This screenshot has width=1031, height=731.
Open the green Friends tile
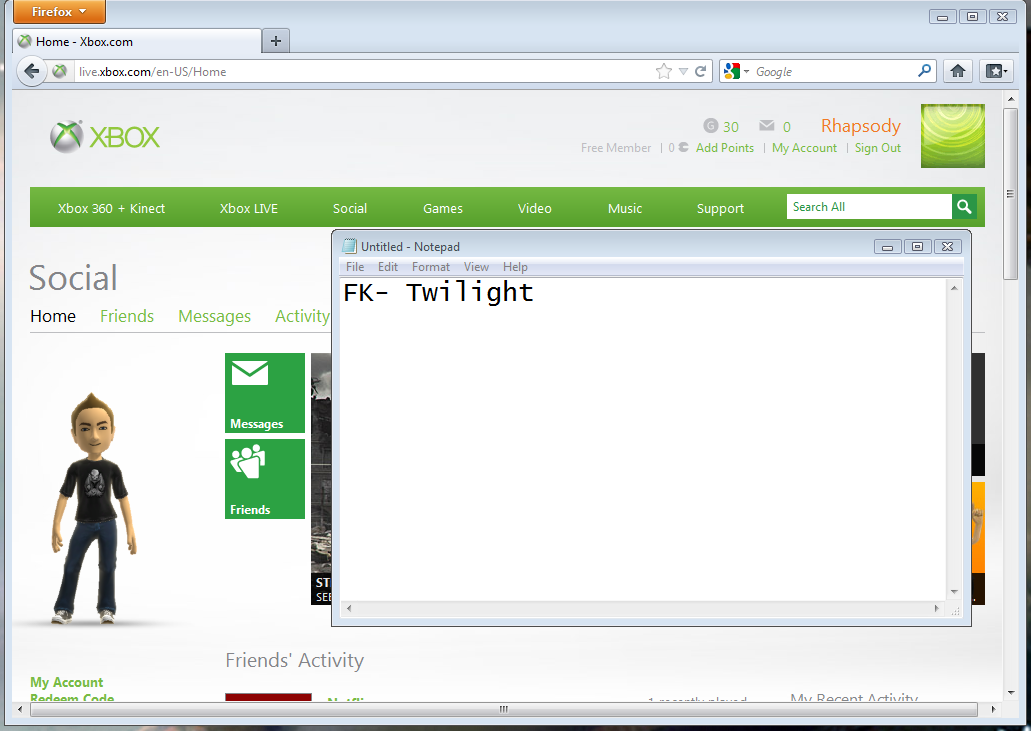[x=265, y=479]
